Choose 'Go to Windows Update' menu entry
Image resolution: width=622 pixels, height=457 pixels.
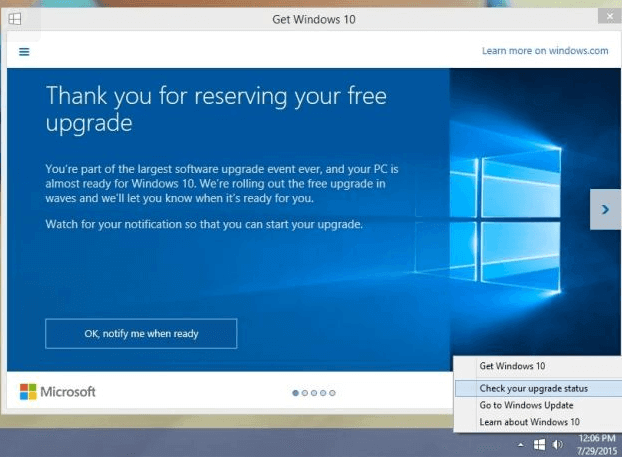click(x=525, y=405)
